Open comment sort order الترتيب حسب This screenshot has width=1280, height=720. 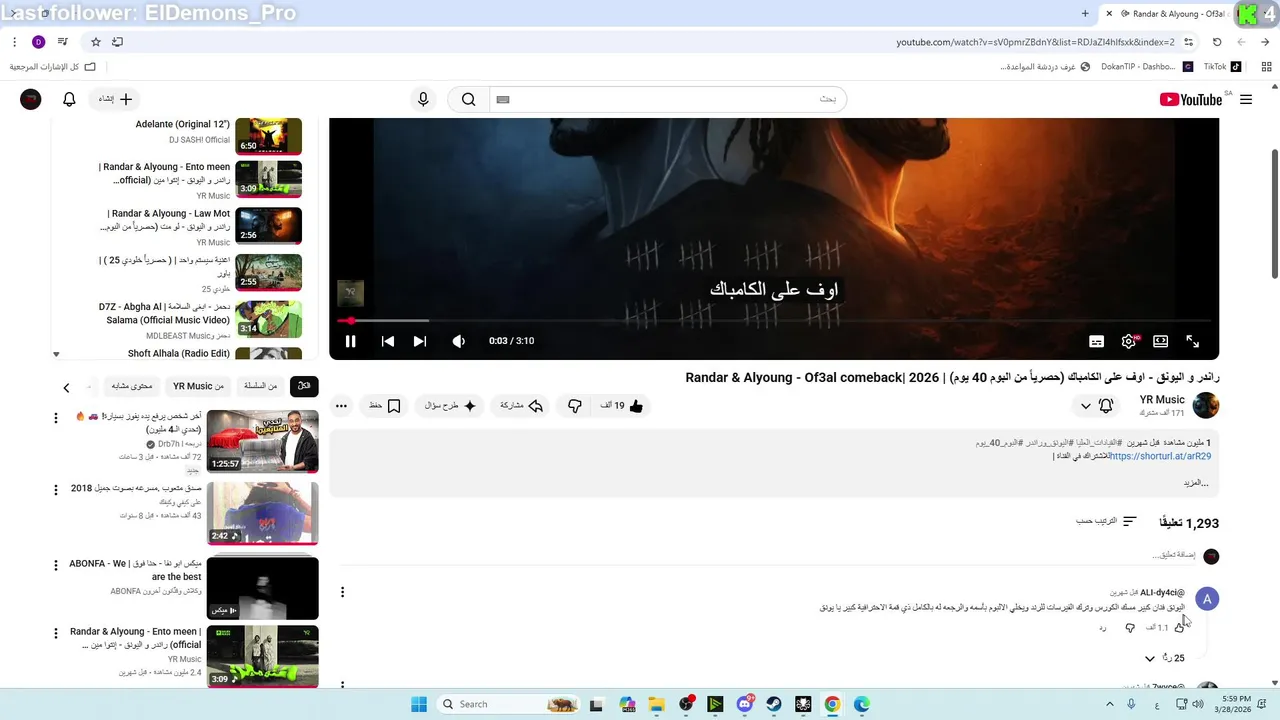click(1107, 521)
